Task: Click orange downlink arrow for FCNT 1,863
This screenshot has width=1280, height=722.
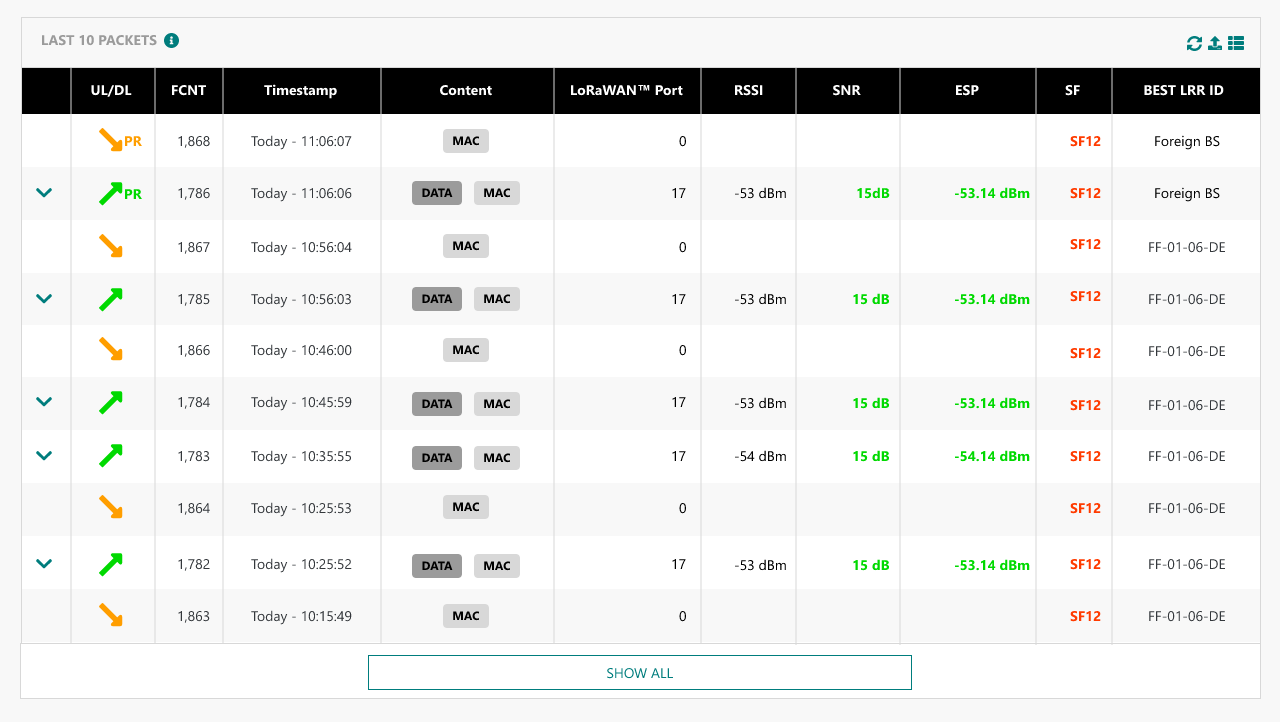Action: [x=111, y=615]
